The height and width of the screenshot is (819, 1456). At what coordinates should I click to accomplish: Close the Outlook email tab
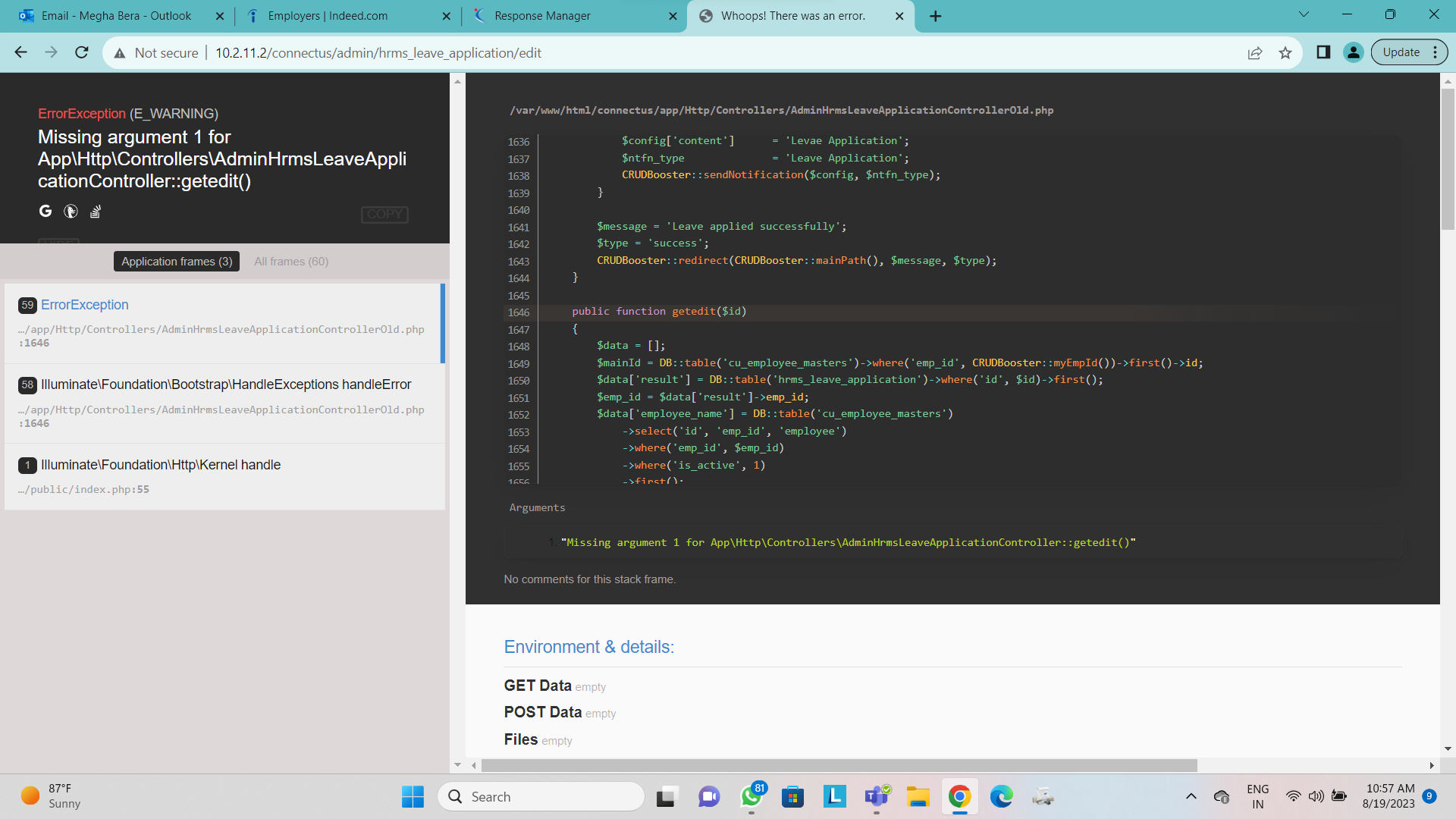(x=220, y=16)
